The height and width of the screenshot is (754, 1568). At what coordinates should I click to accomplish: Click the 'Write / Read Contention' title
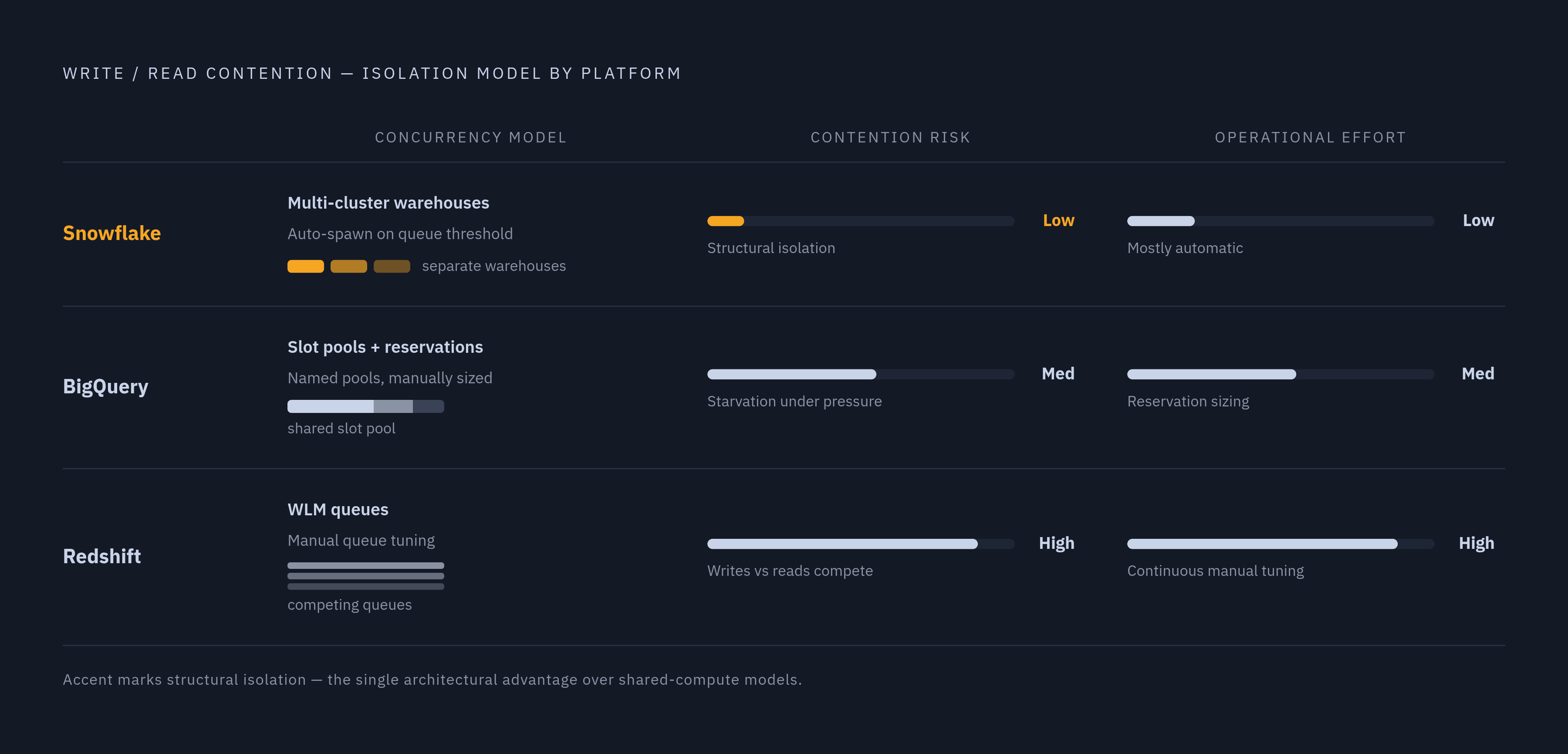[x=372, y=74]
